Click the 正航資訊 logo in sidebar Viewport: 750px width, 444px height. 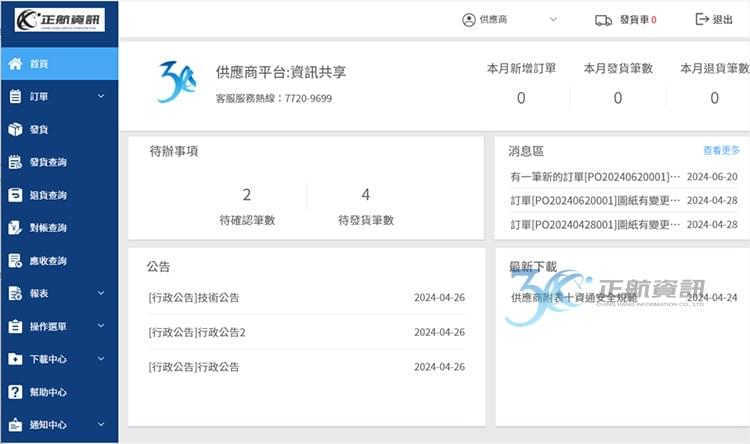59,20
